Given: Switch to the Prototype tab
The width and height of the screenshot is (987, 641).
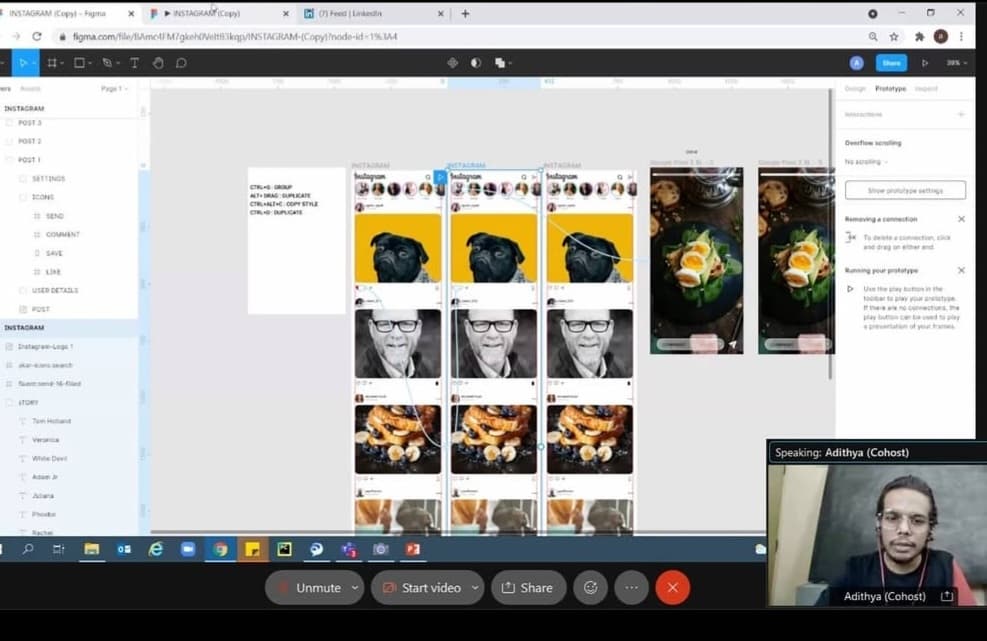Looking at the screenshot, I should [891, 89].
